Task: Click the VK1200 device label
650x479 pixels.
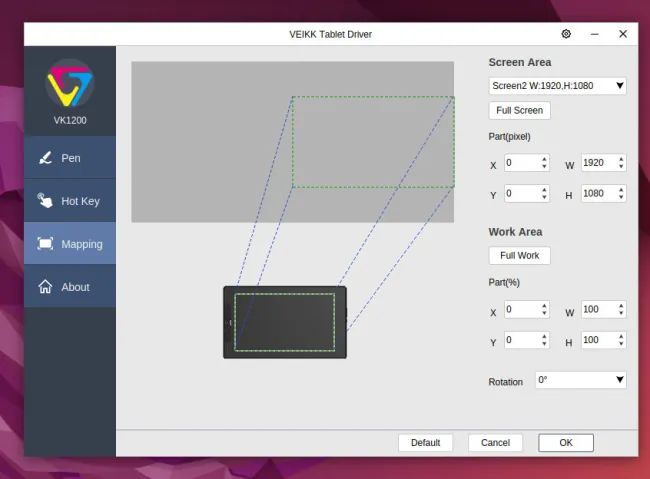Action: pyautogui.click(x=70, y=120)
